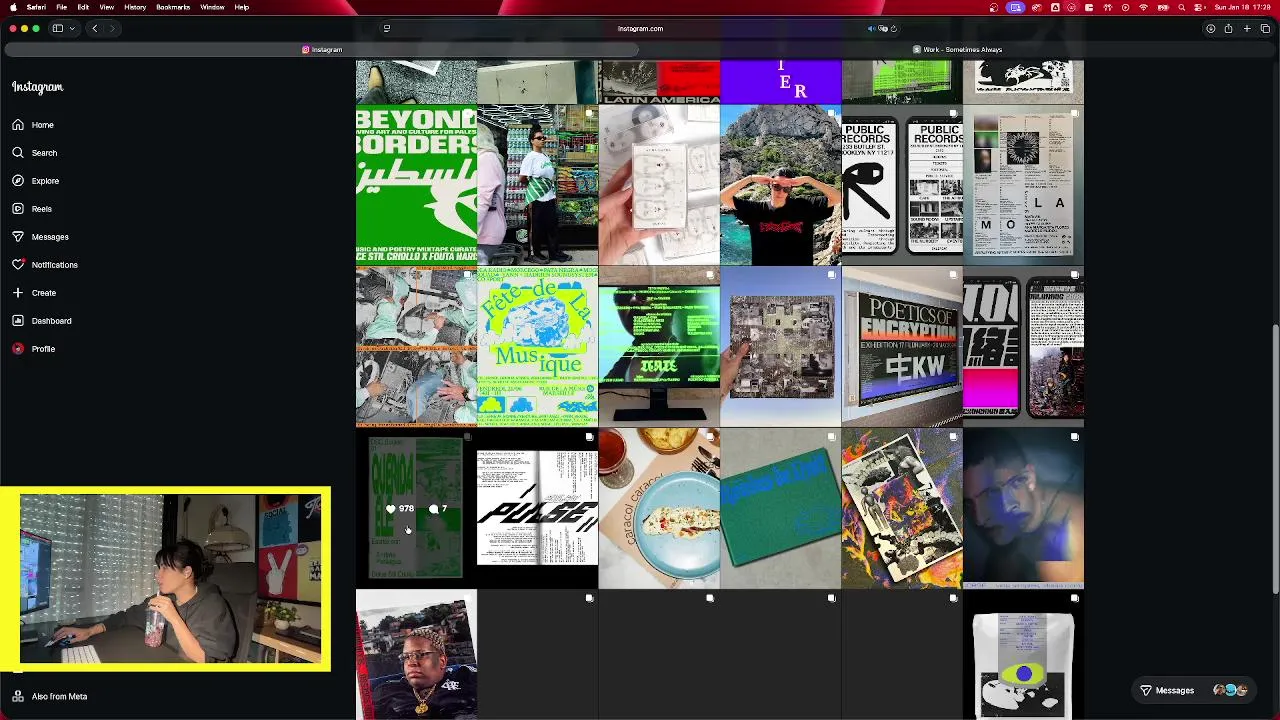Open the hovered Querida post with 978 likes
The height and width of the screenshot is (720, 1280).
tap(416, 509)
